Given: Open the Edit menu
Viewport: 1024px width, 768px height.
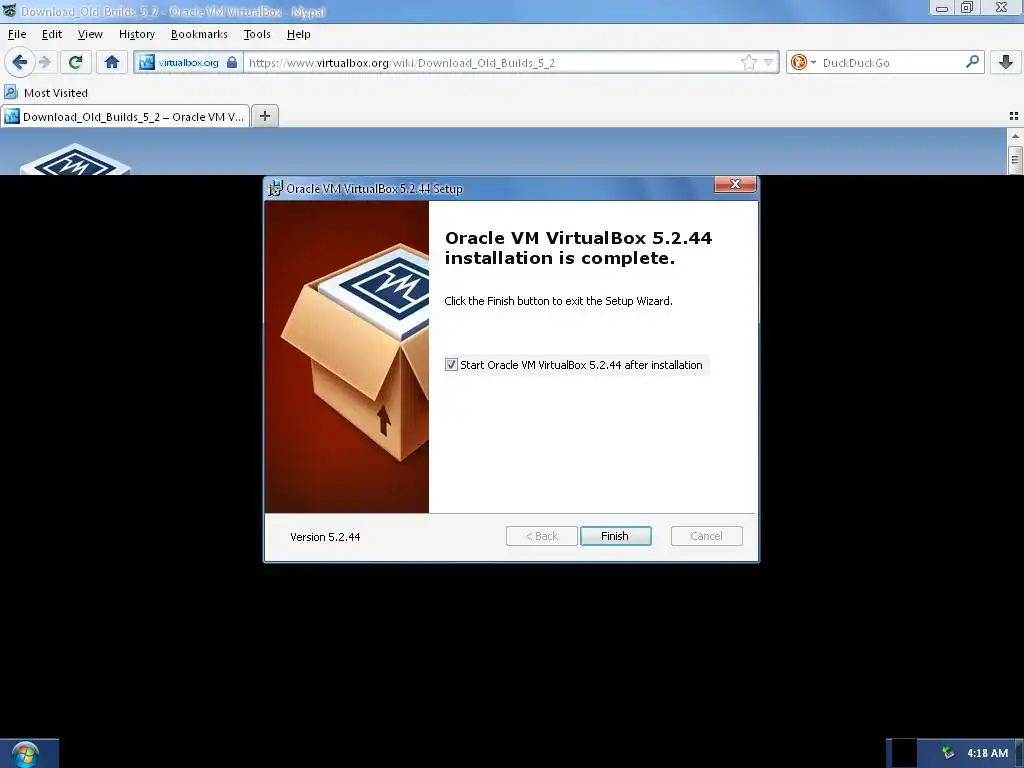Looking at the screenshot, I should click(52, 34).
